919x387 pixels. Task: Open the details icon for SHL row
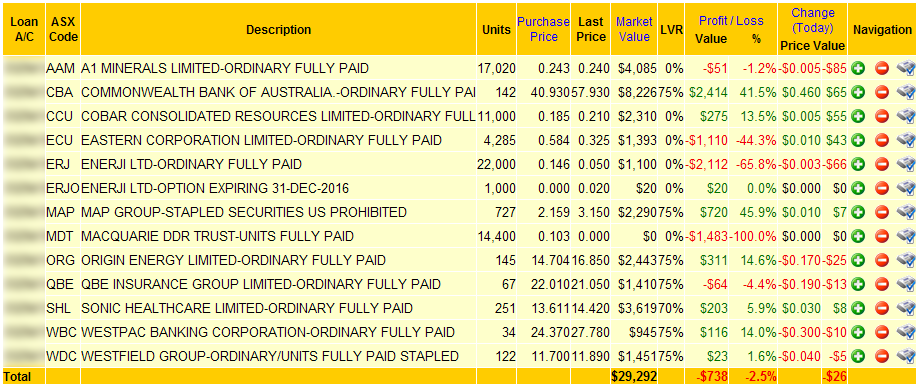(906, 308)
